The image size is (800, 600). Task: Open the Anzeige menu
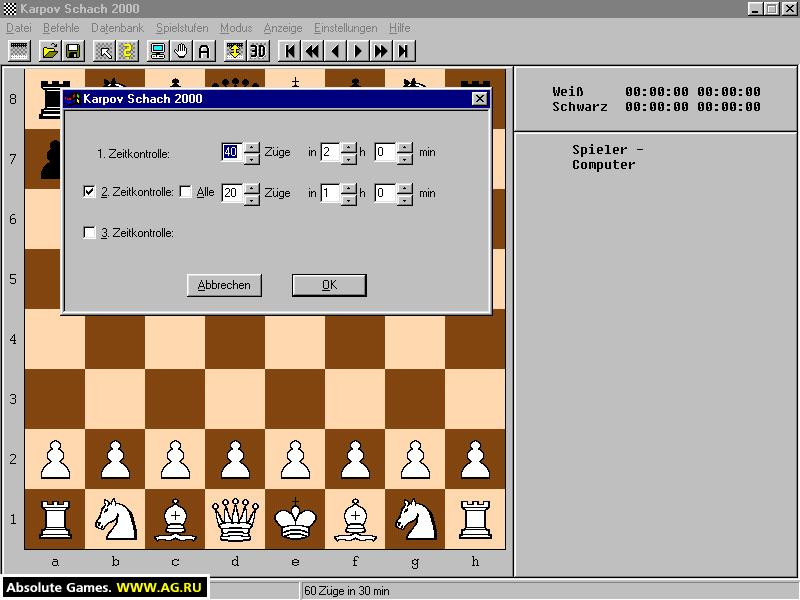(283, 28)
